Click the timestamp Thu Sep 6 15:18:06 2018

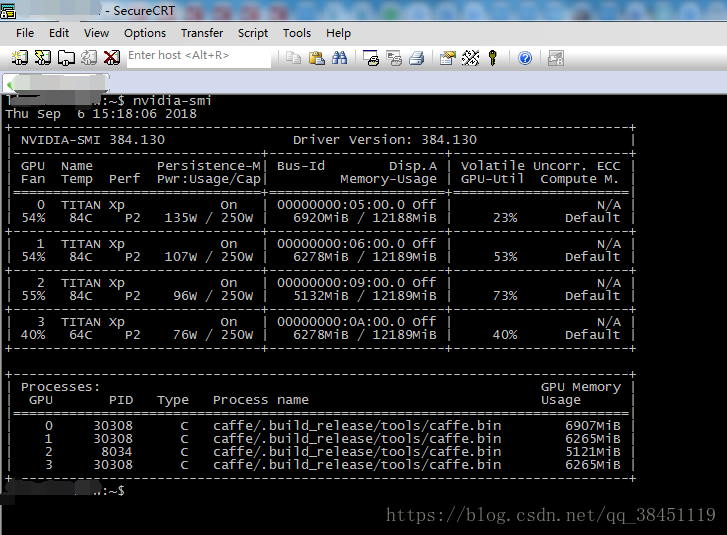tap(101, 114)
